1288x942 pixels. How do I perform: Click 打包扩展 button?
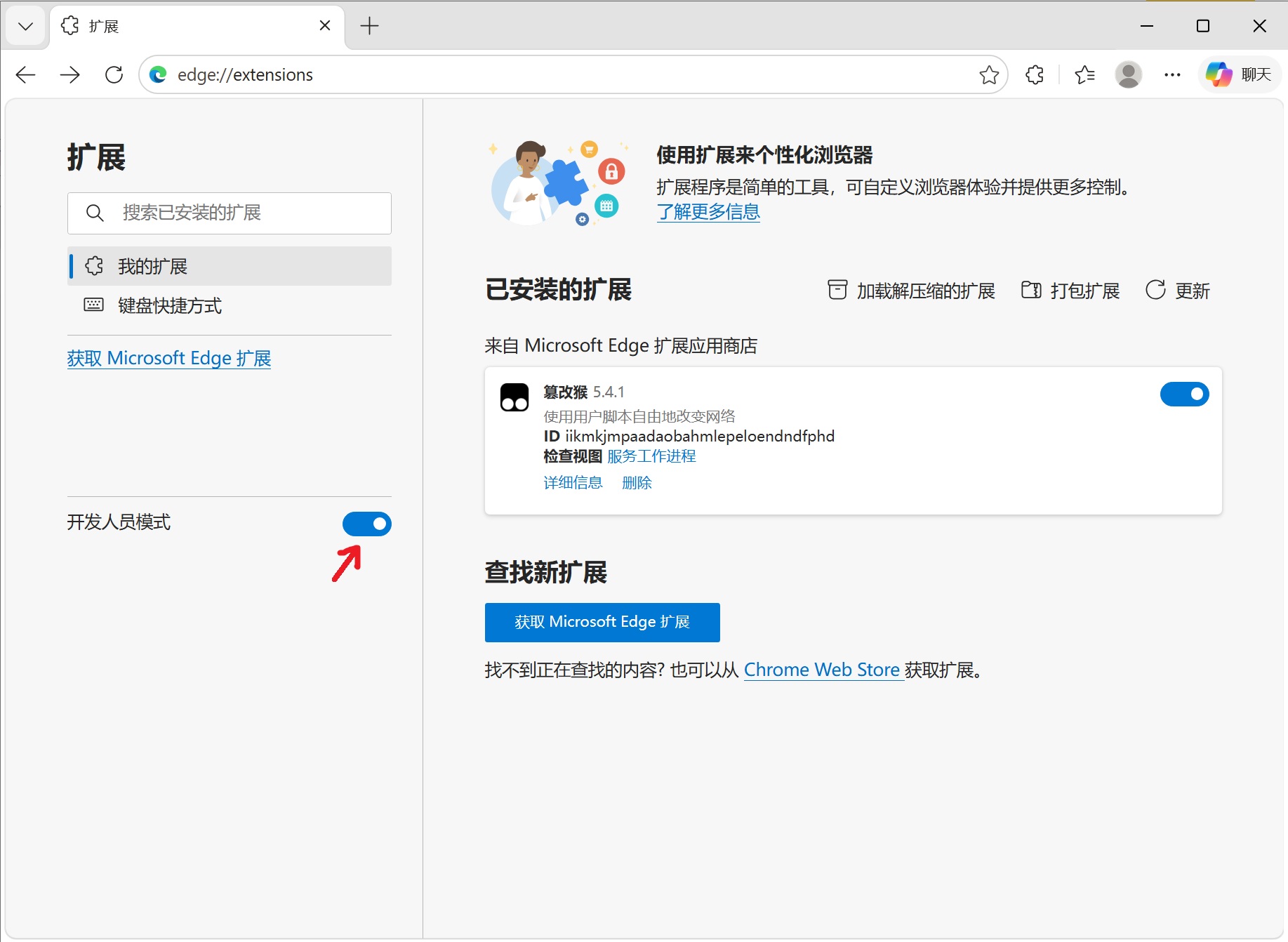click(x=1070, y=291)
